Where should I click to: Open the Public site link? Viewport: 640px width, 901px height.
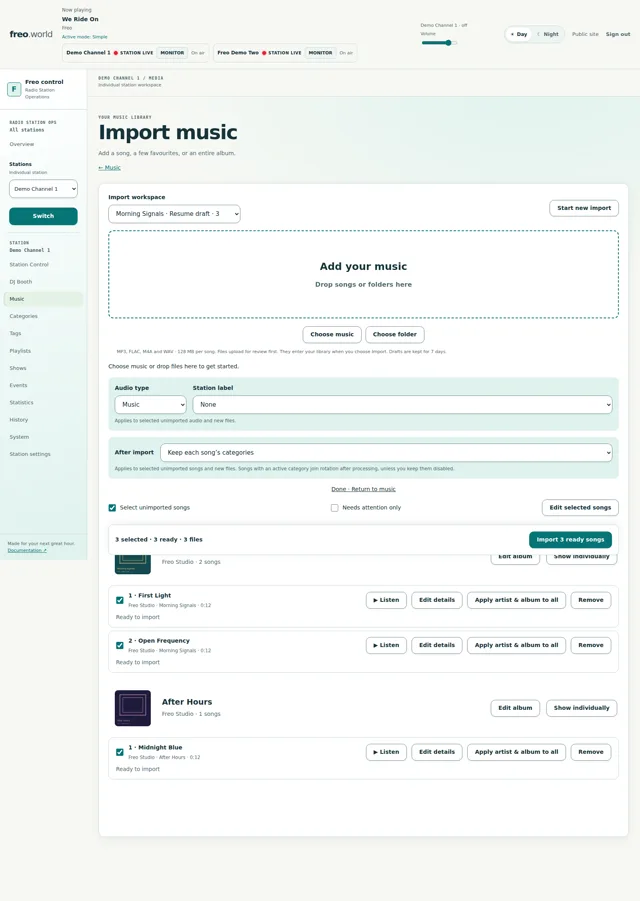click(585, 34)
